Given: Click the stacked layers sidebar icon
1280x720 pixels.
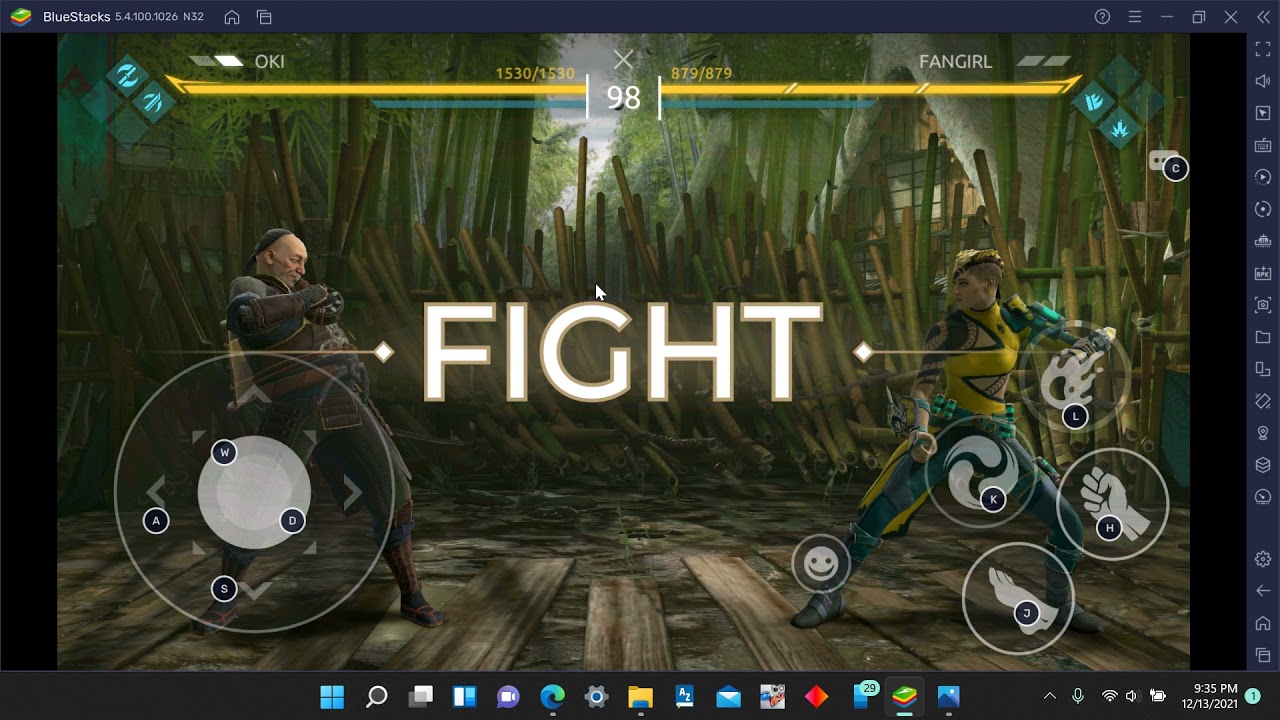Looking at the screenshot, I should click(x=1263, y=465).
